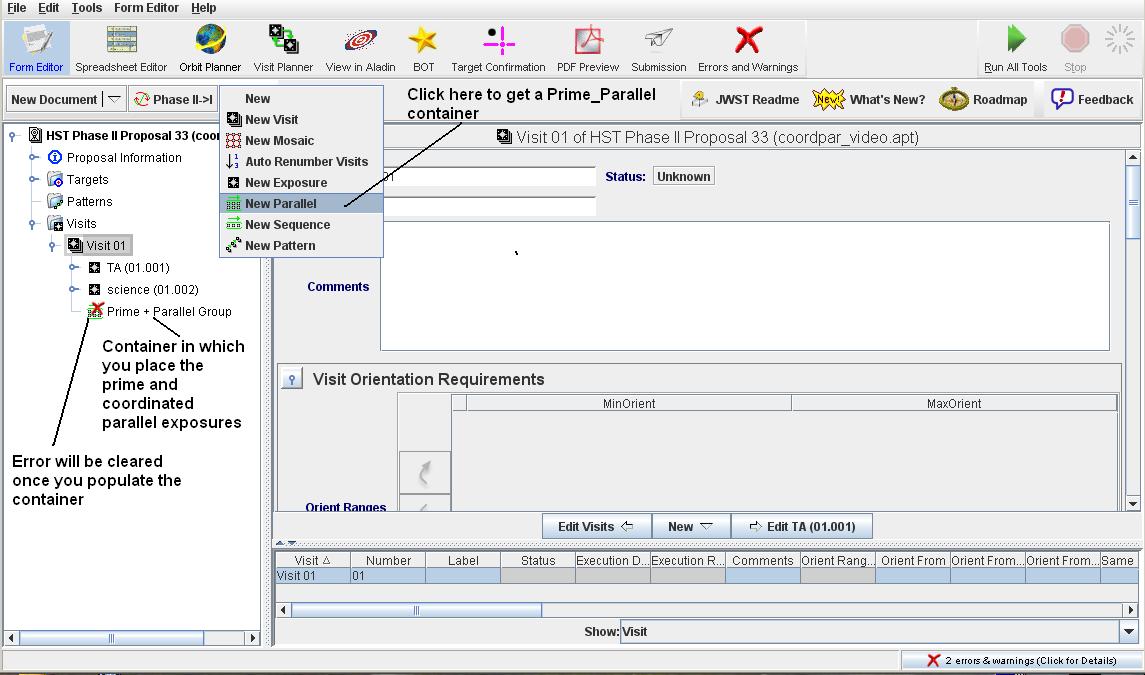Open the Help menu
The image size is (1145, 675).
pos(204,8)
